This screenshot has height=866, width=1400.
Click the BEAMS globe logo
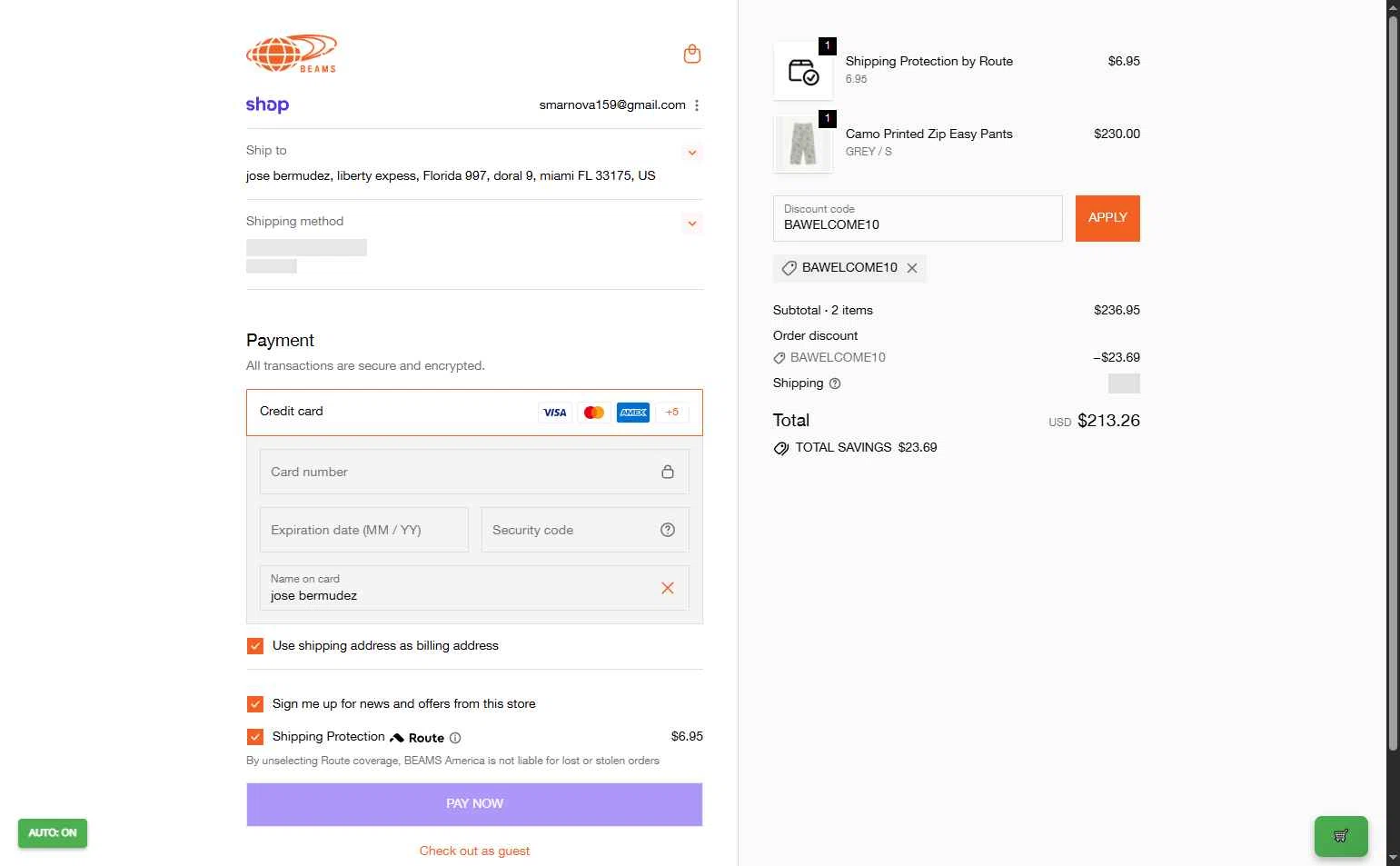(292, 54)
